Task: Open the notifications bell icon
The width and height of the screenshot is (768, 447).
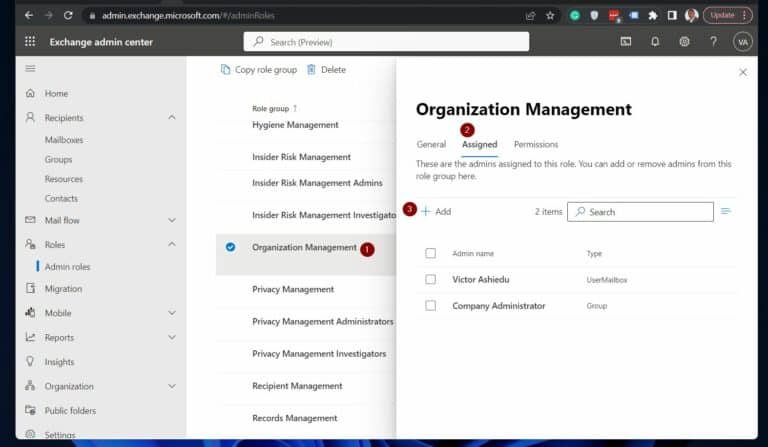Action: [655, 42]
